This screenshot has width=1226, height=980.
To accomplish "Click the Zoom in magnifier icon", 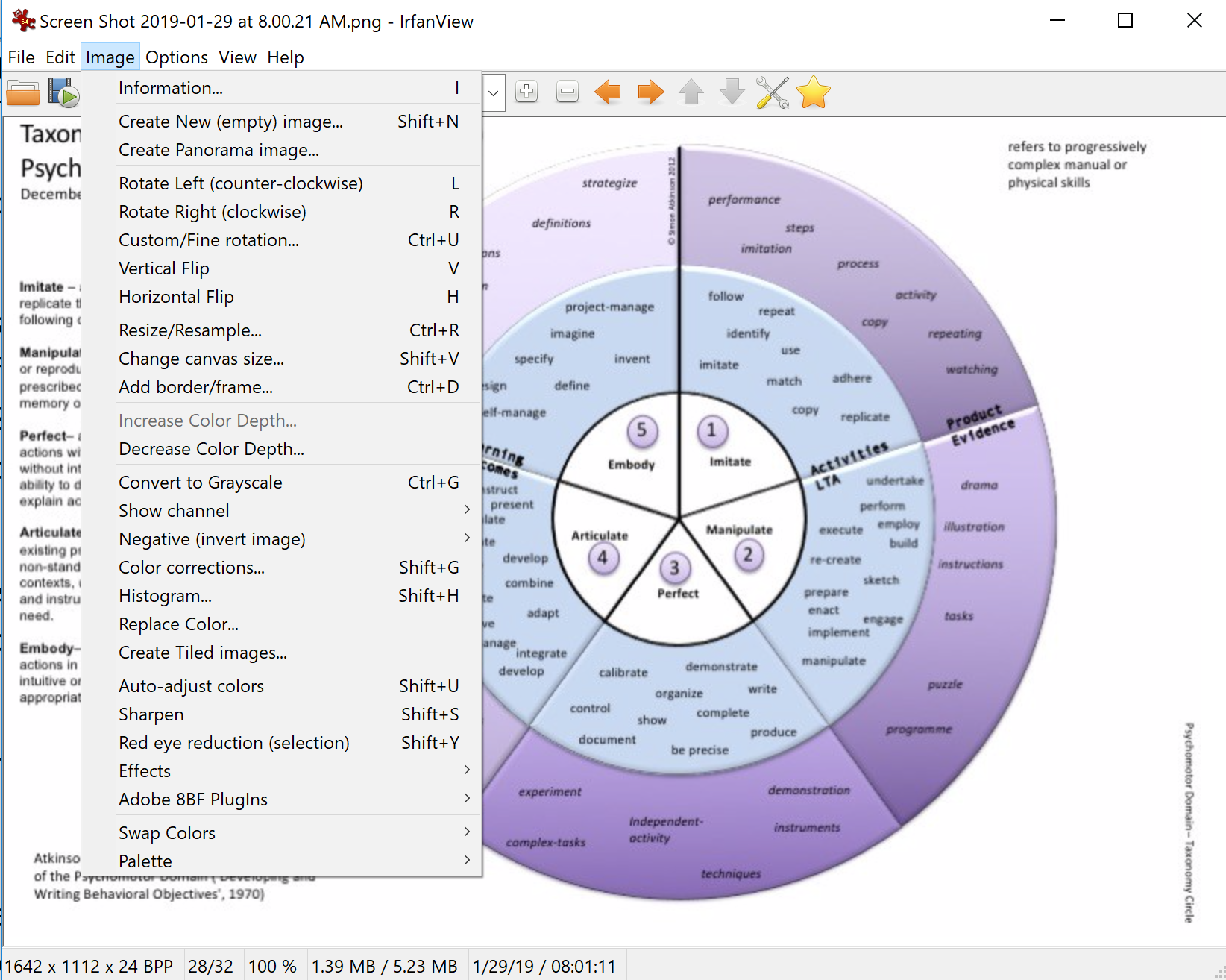I will point(526,92).
